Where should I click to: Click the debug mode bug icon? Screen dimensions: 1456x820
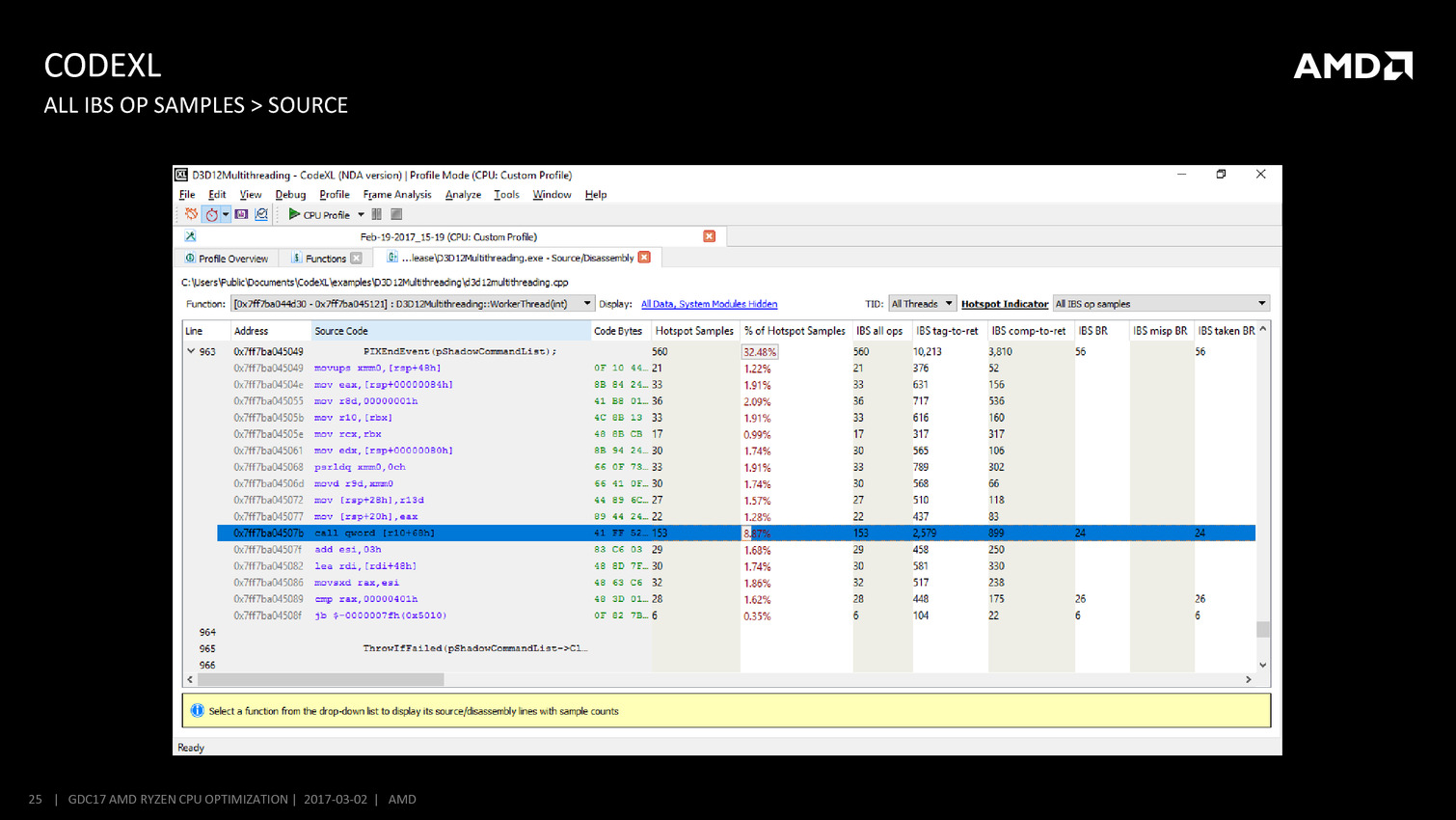pos(191,214)
